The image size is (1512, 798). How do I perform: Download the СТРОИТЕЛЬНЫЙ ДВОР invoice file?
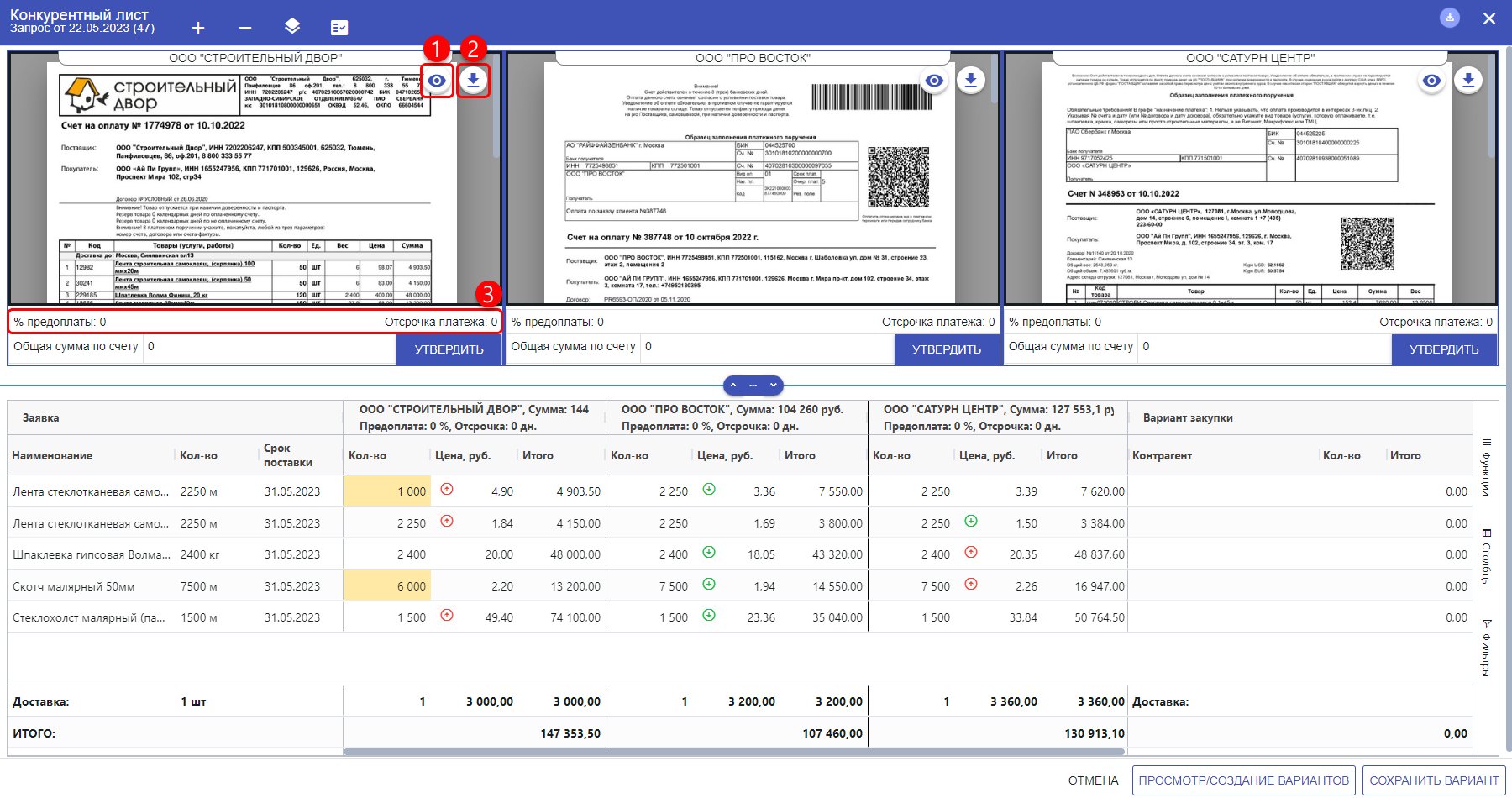pyautogui.click(x=474, y=80)
